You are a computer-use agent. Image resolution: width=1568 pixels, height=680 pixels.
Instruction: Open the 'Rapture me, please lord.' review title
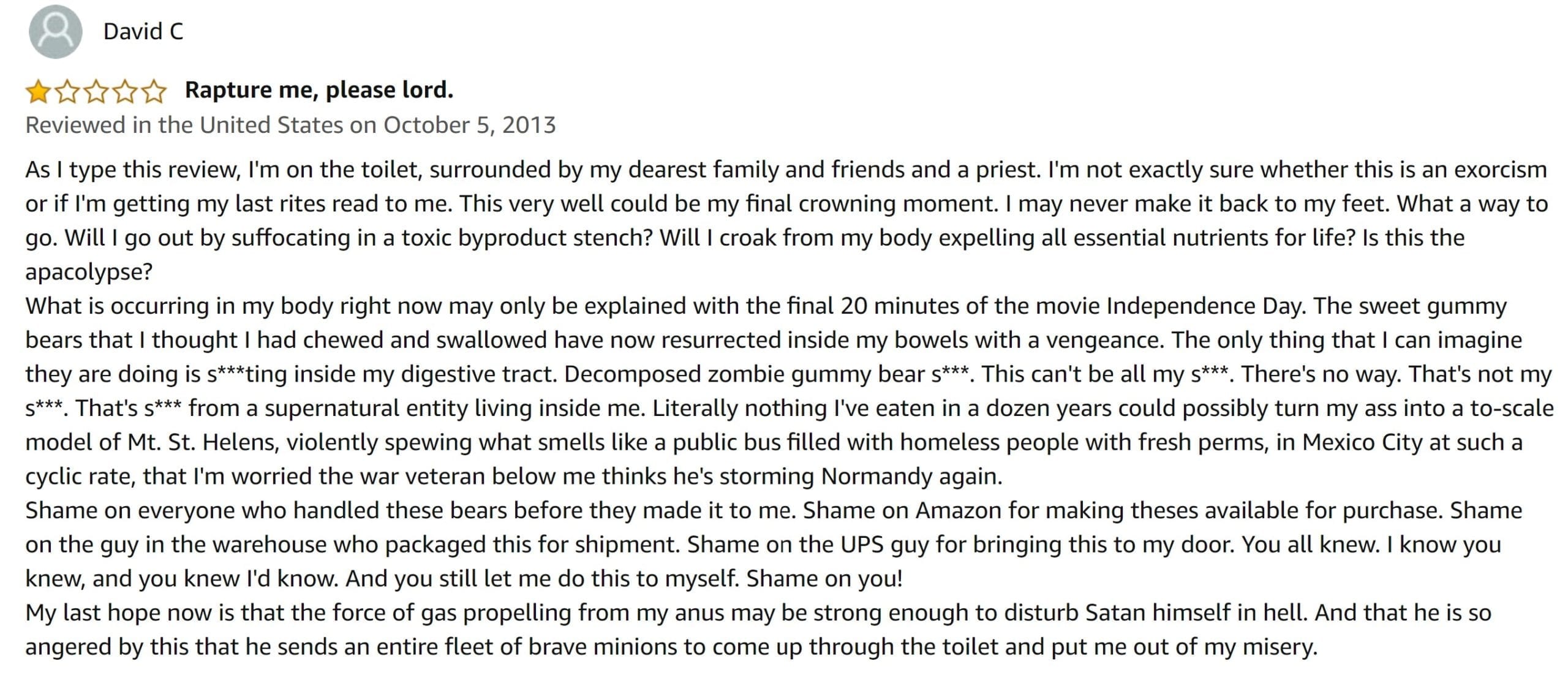coord(319,90)
